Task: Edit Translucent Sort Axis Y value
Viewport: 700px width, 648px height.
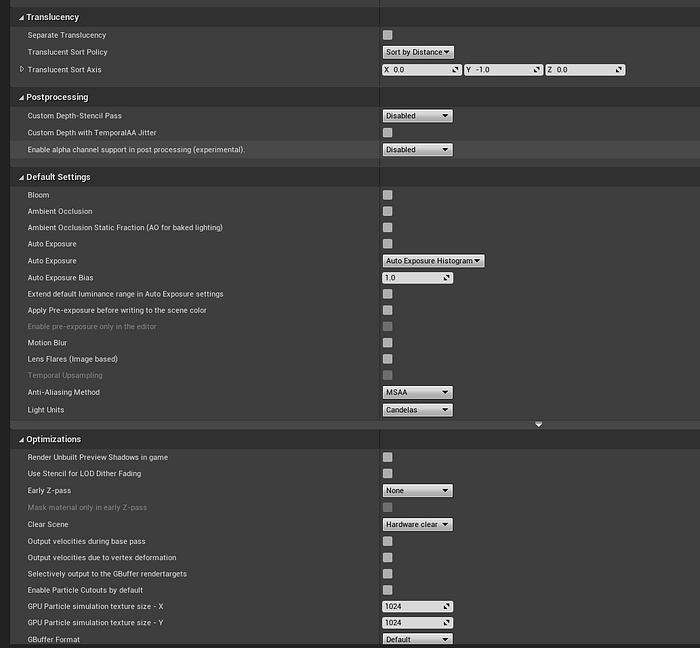Action: (503, 70)
